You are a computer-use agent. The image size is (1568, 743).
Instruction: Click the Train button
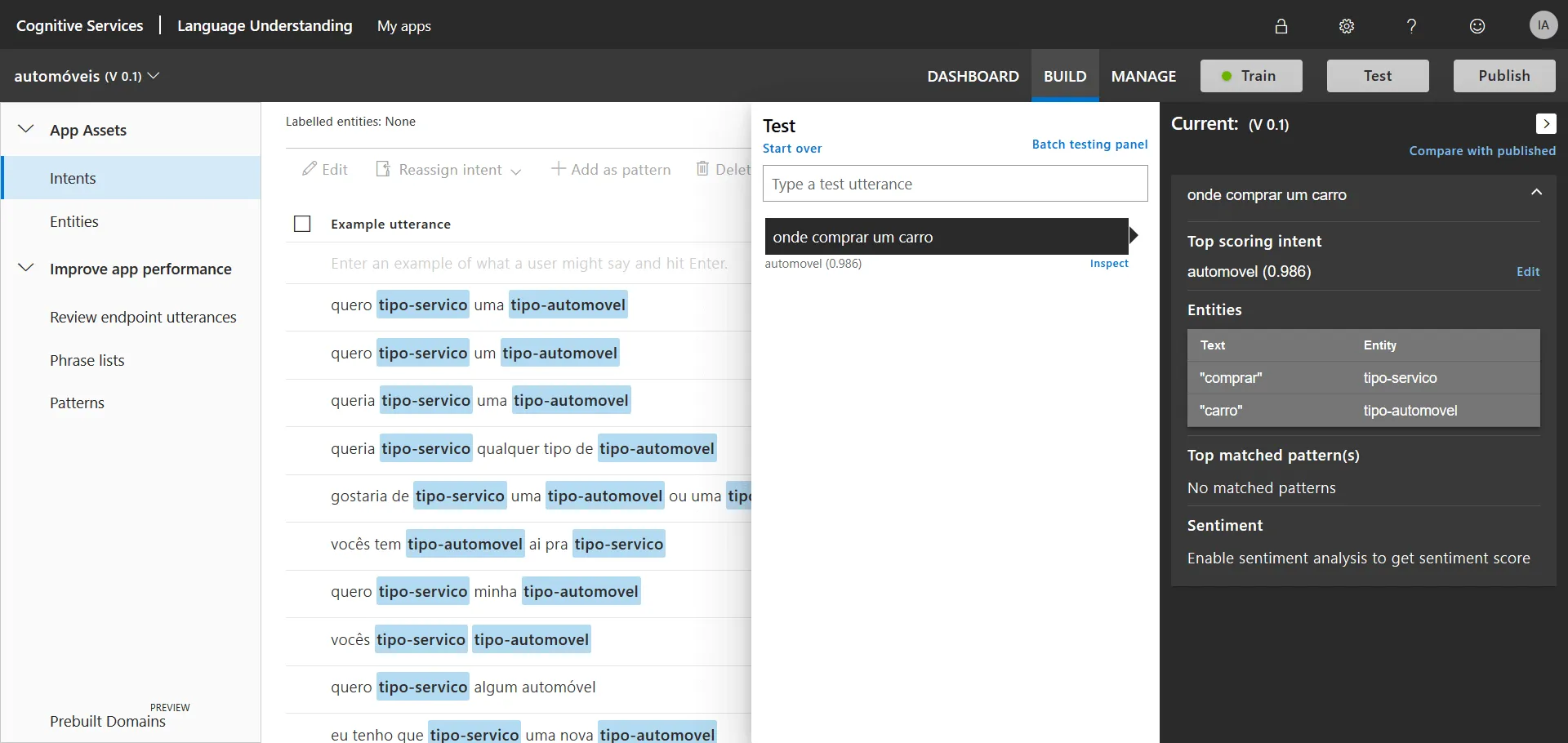(x=1251, y=76)
